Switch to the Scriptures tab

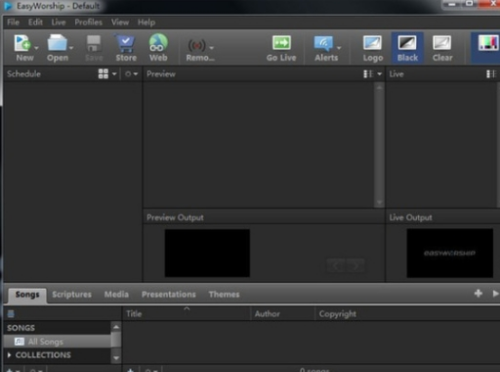click(72, 295)
